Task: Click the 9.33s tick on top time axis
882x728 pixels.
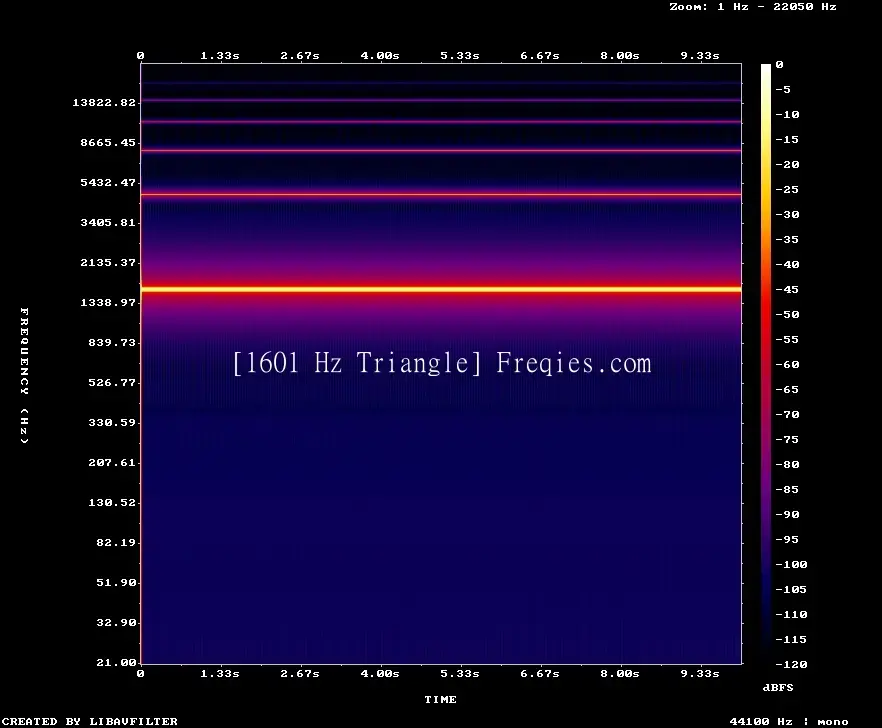Action: click(x=700, y=56)
